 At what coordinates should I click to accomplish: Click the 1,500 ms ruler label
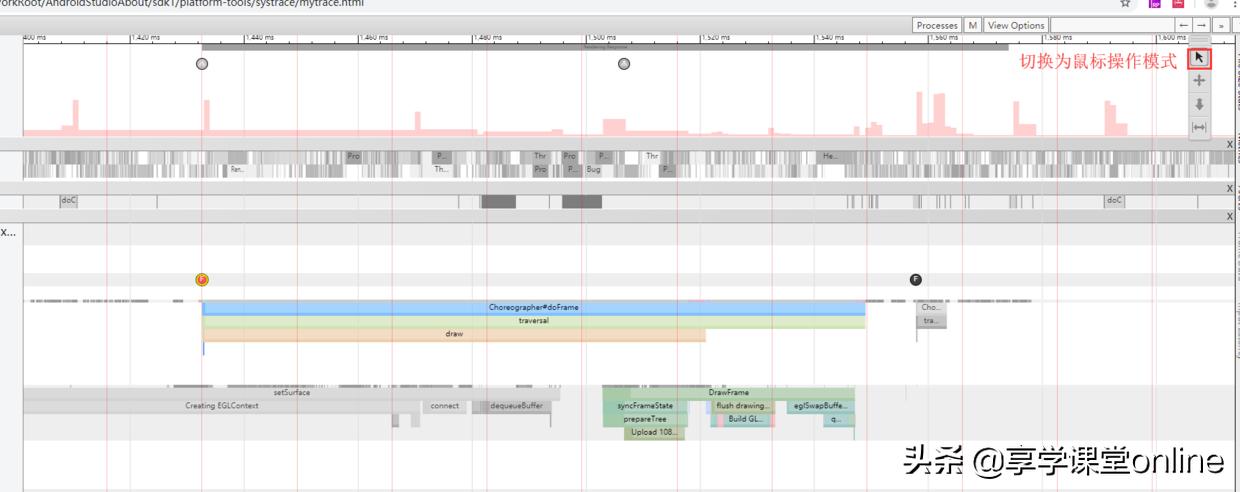click(602, 38)
